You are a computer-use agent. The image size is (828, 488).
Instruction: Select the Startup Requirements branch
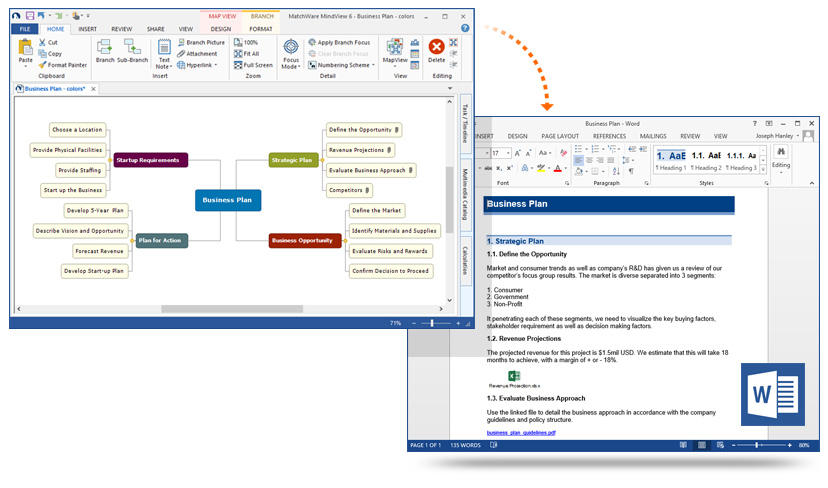tap(150, 160)
